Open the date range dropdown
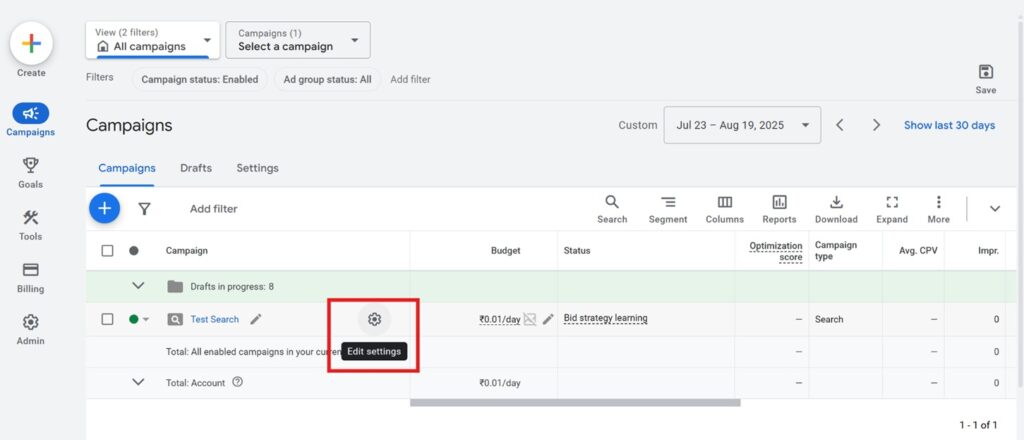Screen dimensions: 1024x440 tap(742, 125)
